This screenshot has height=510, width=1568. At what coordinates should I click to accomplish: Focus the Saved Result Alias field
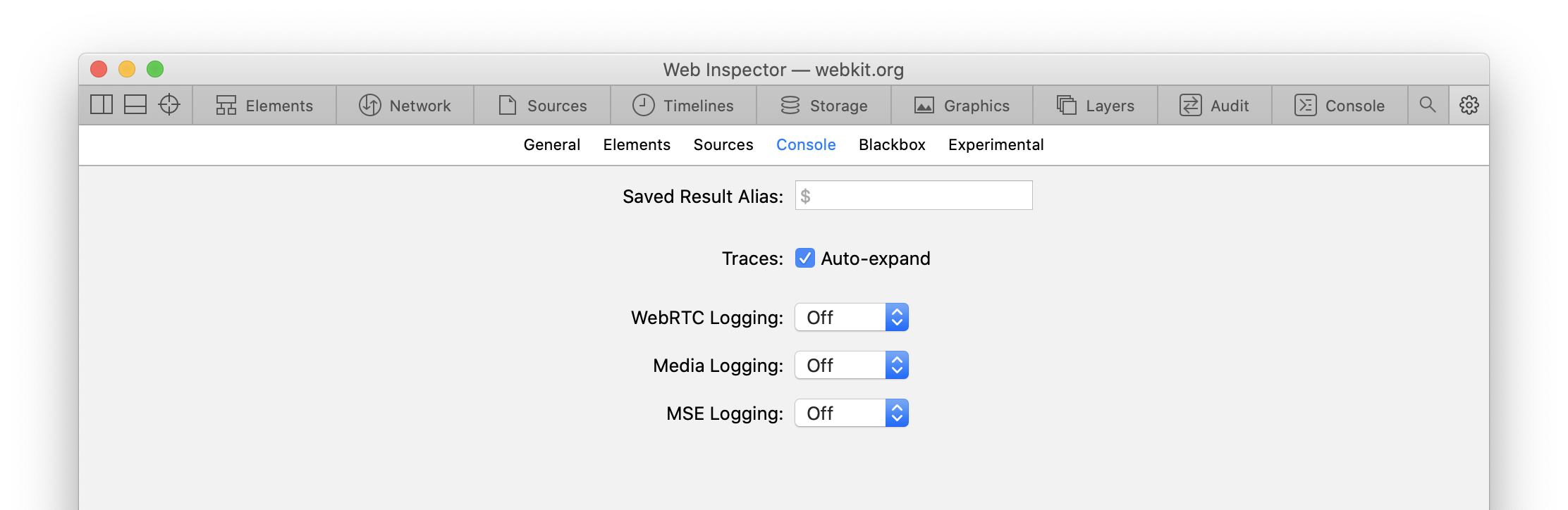pyautogui.click(x=914, y=196)
